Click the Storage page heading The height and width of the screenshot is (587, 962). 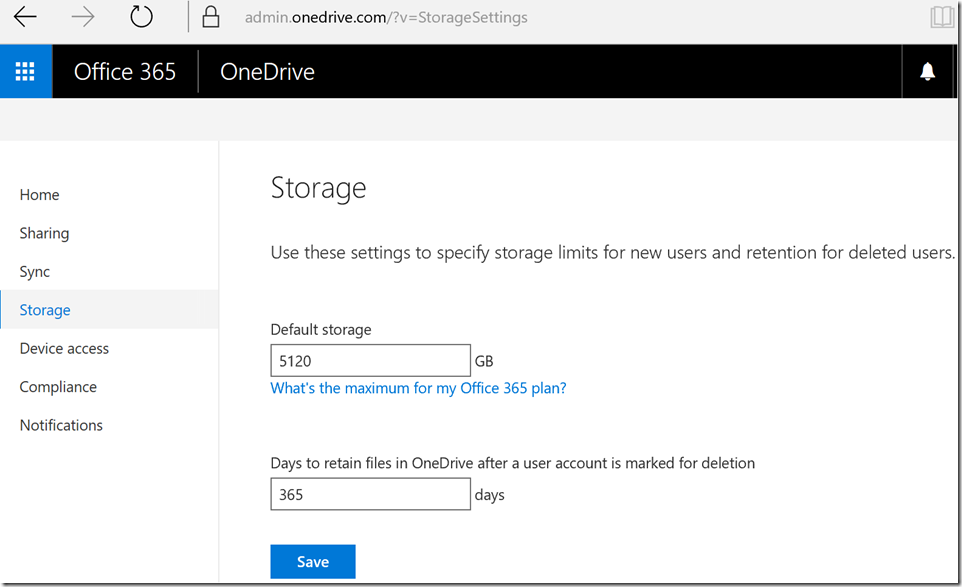click(318, 188)
